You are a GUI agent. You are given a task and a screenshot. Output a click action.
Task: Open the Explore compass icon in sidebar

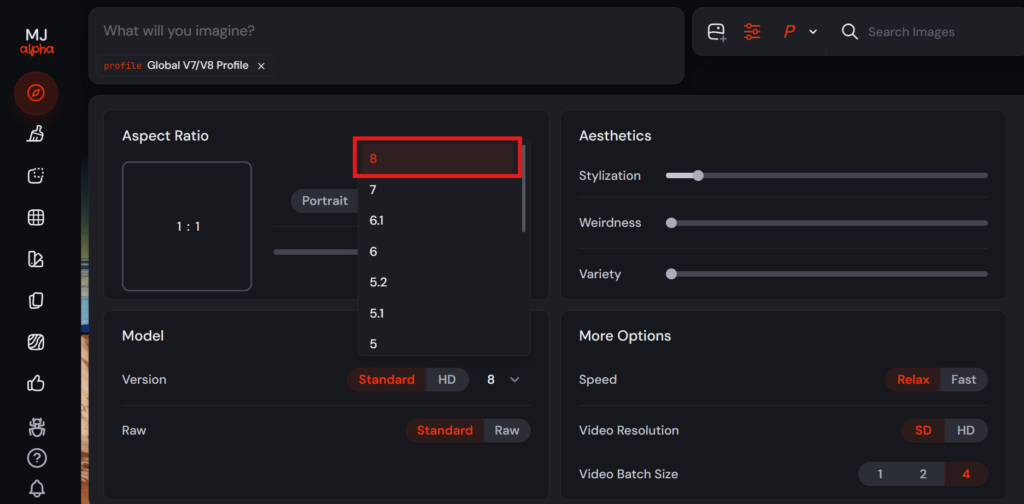(36, 93)
